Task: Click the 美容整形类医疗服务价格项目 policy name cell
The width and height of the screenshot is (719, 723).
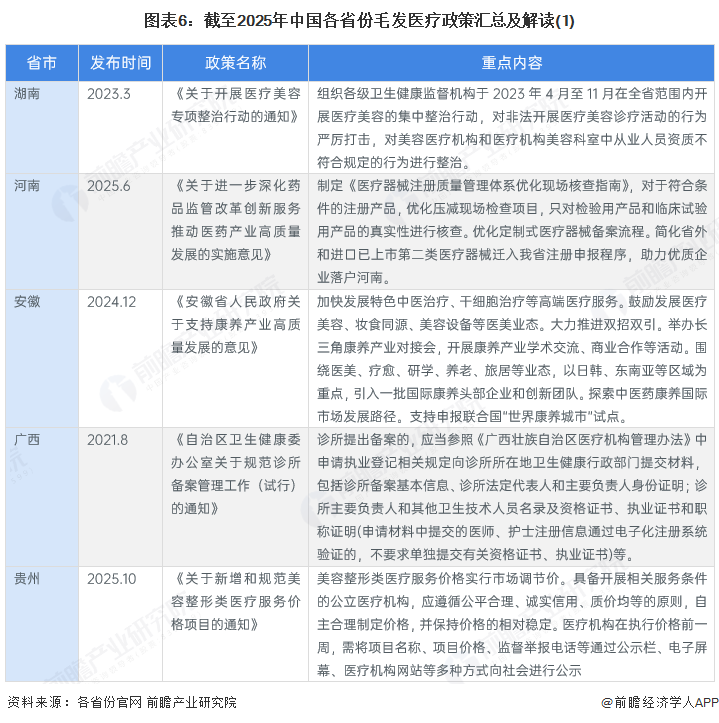Action: pyautogui.click(x=236, y=600)
